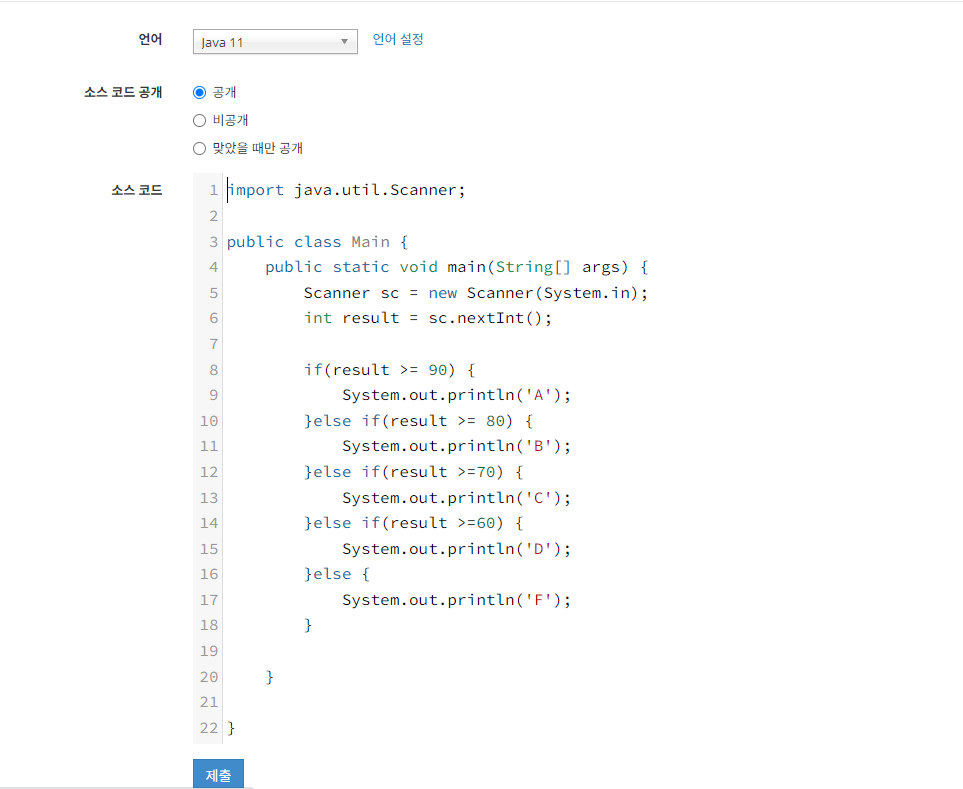Click line number 22 in the gutter

(209, 728)
